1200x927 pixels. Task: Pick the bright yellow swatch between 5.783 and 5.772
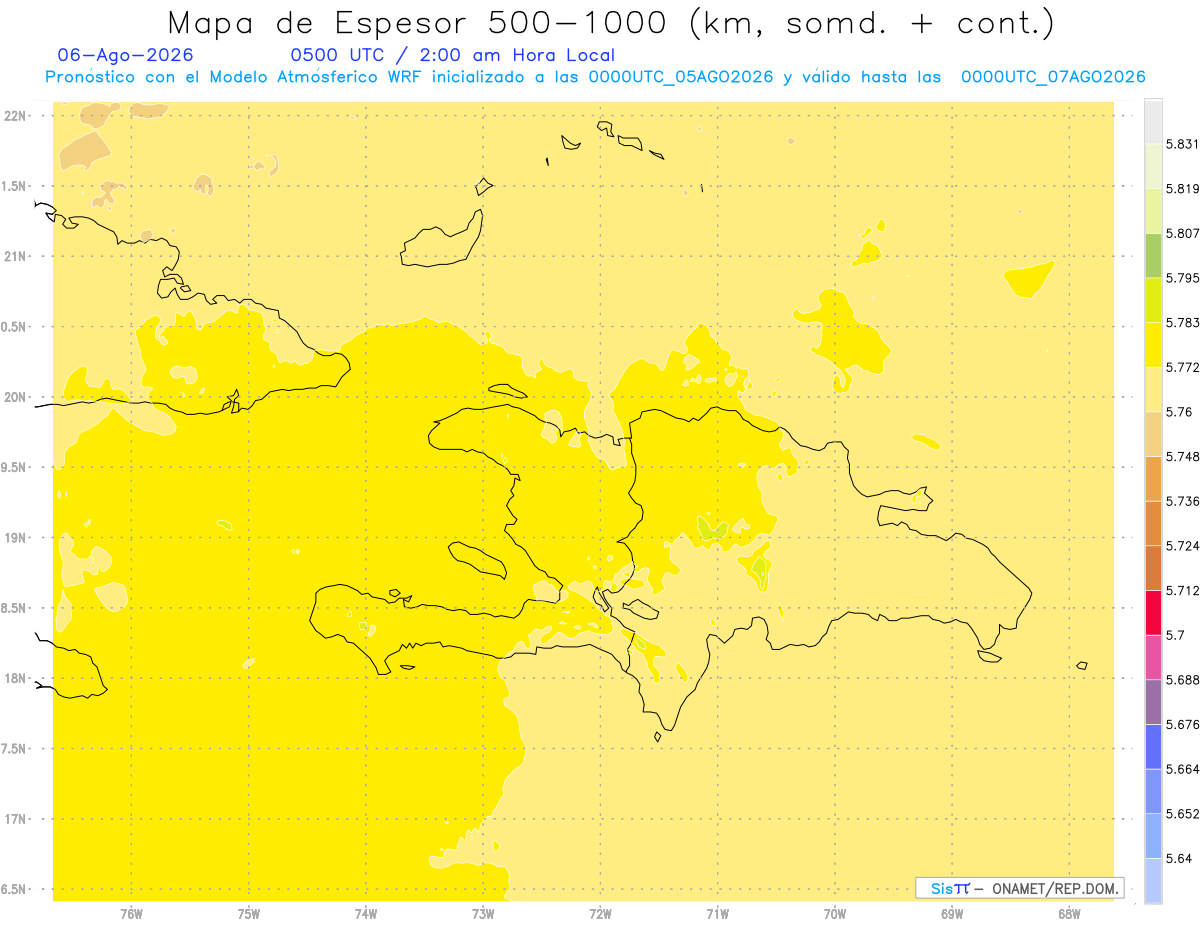[1153, 344]
